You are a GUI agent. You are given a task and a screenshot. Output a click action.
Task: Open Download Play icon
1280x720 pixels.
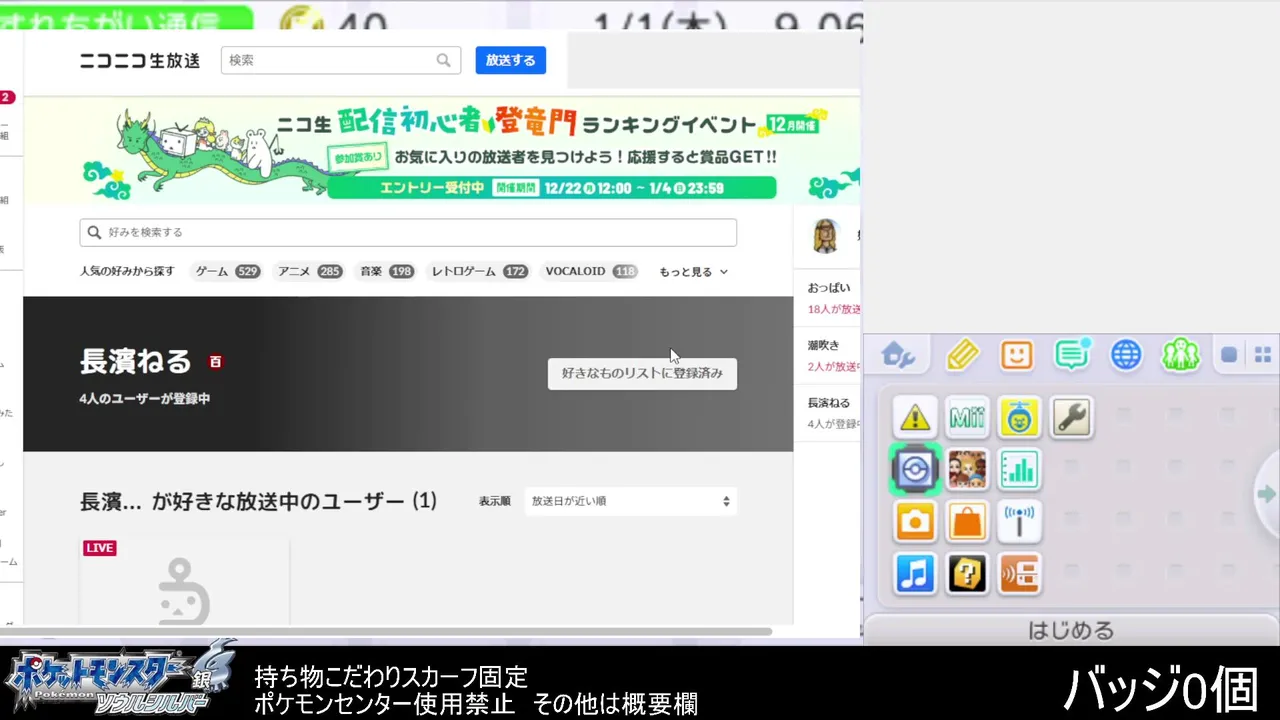[1019, 573]
